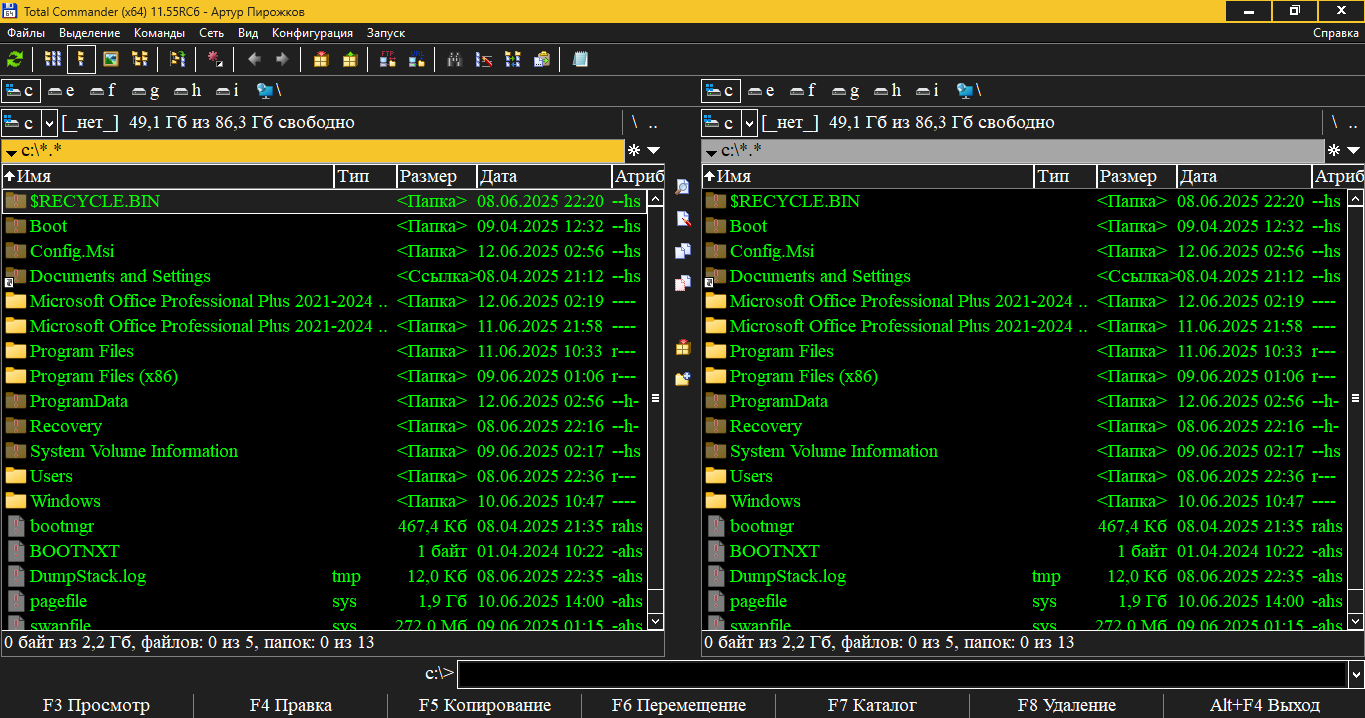1365x718 pixels.
Task: Select drive f in left drive bar
Action: click(103, 91)
